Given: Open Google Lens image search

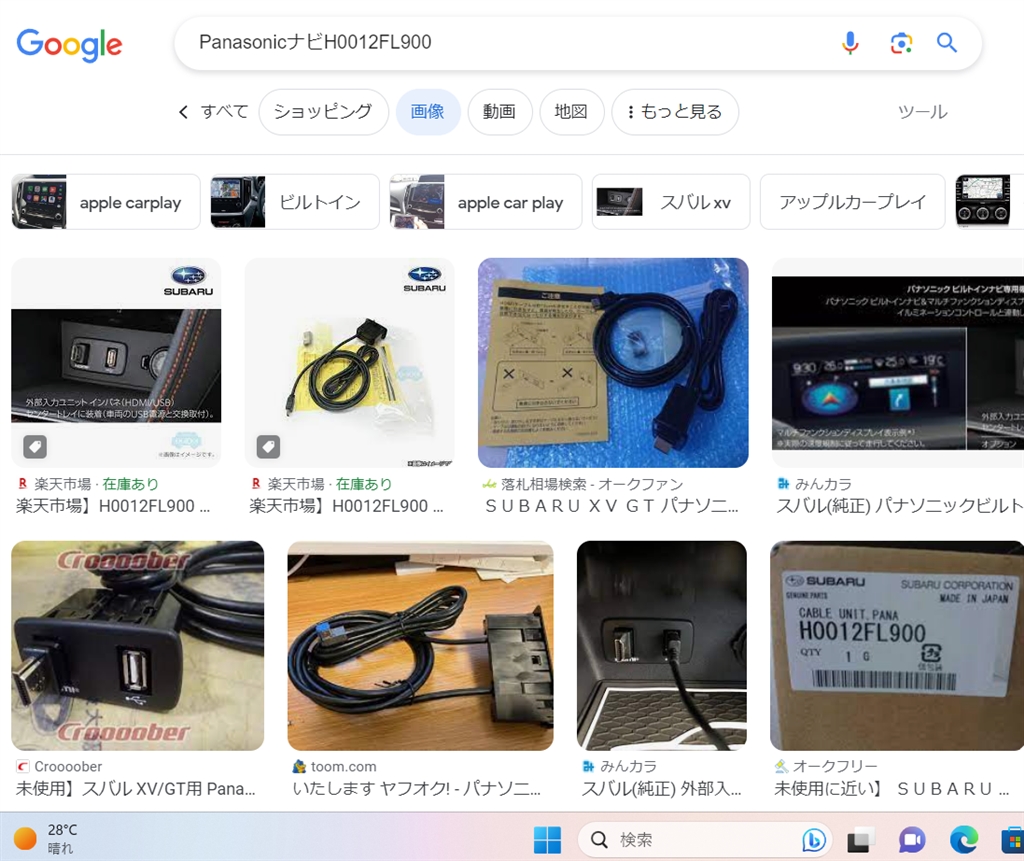Looking at the screenshot, I should [x=901, y=43].
